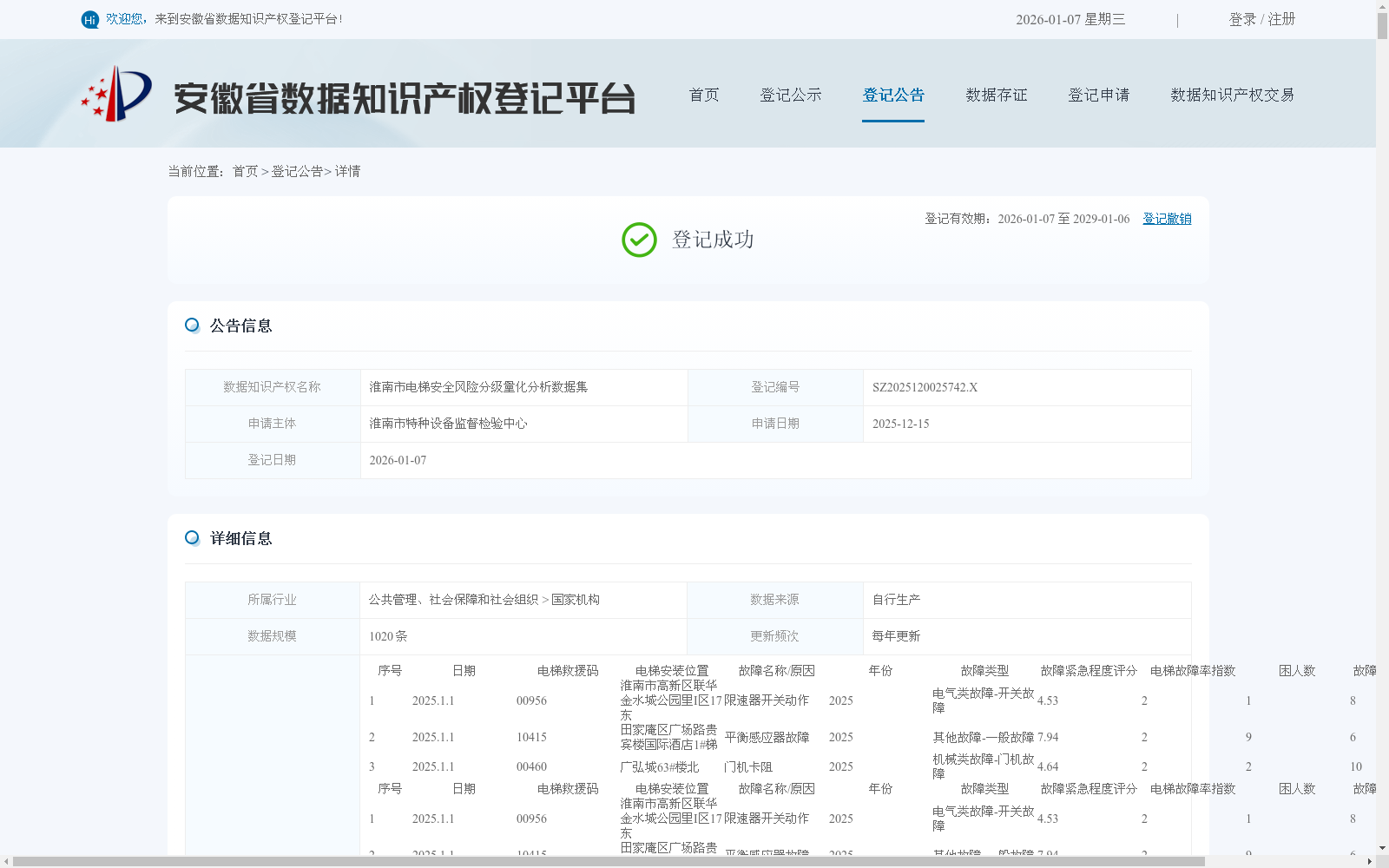Screen dimensions: 1389x868
Task: Click the fault type 其他故障-一般故障 in row 2
Action: click(984, 737)
